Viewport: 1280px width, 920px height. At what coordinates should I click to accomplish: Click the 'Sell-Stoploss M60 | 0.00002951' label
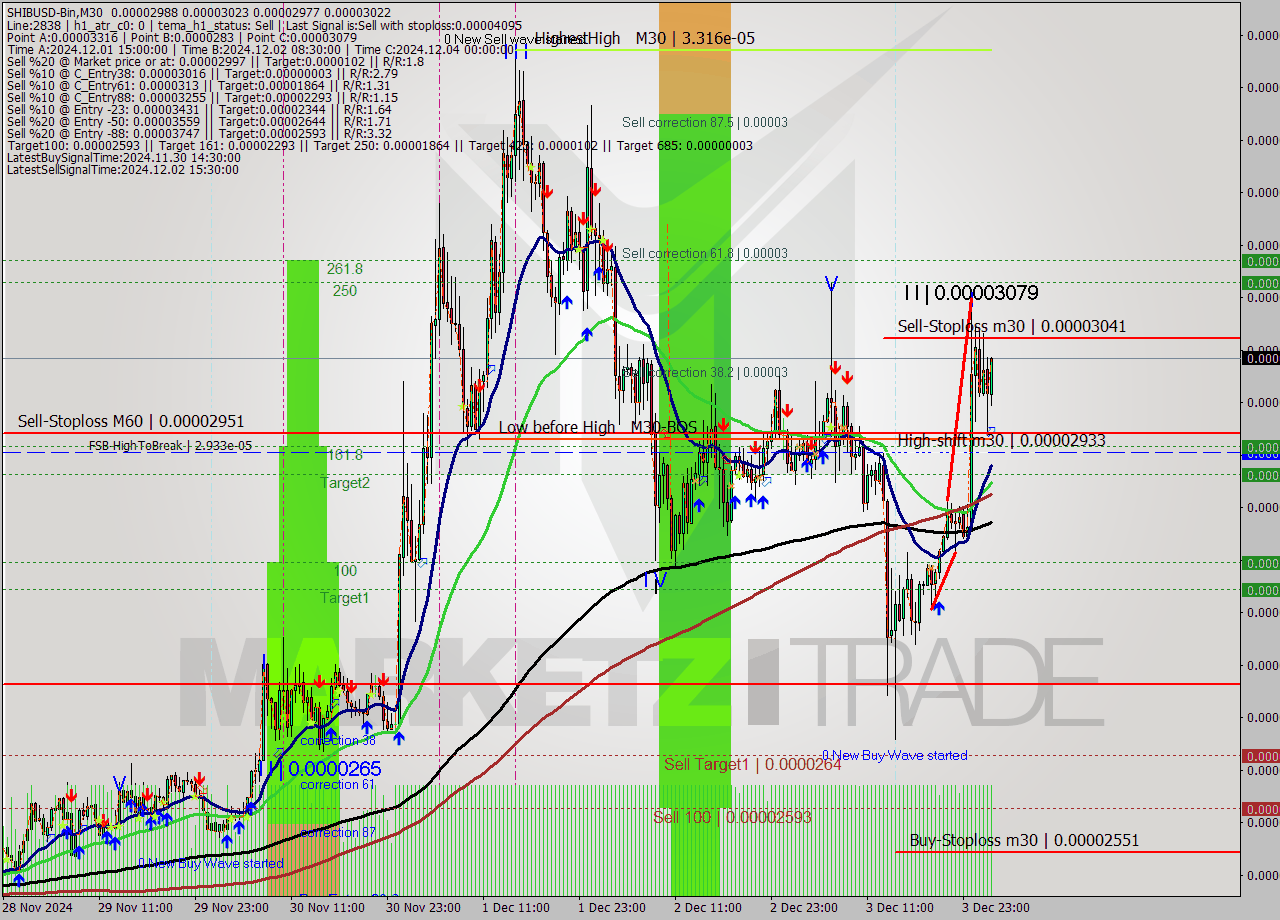[x=131, y=422]
